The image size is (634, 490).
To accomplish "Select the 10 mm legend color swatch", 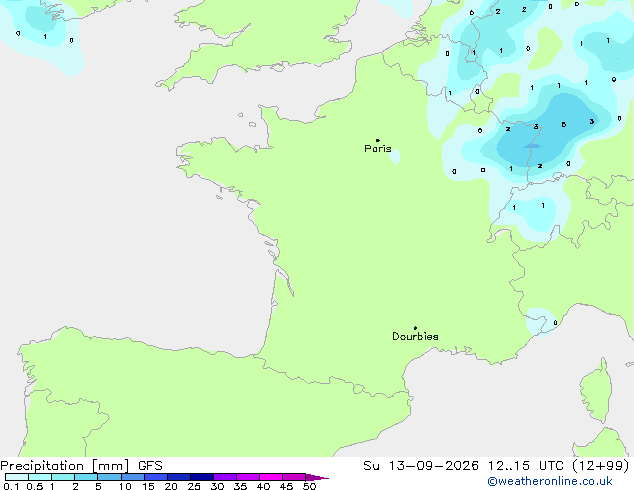I will (x=133, y=477).
